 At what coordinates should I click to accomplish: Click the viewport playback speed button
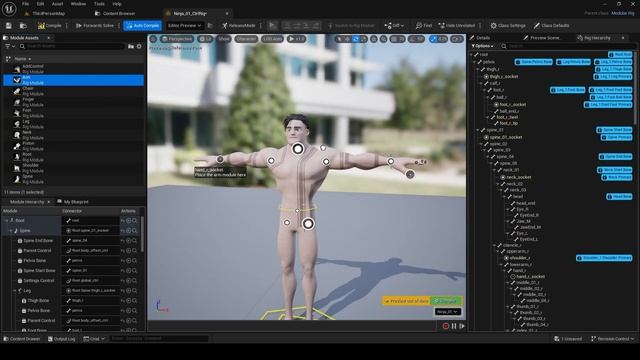tap(296, 39)
